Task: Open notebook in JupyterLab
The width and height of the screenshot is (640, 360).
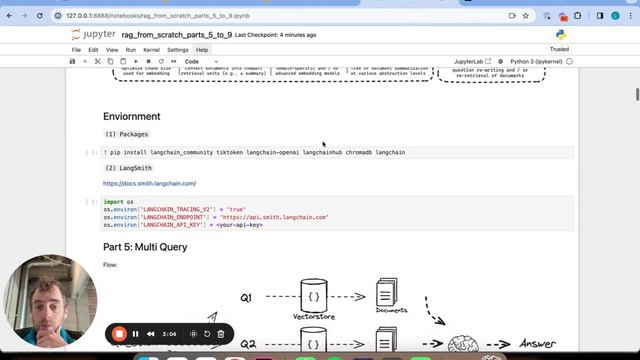Action: pyautogui.click(x=473, y=62)
